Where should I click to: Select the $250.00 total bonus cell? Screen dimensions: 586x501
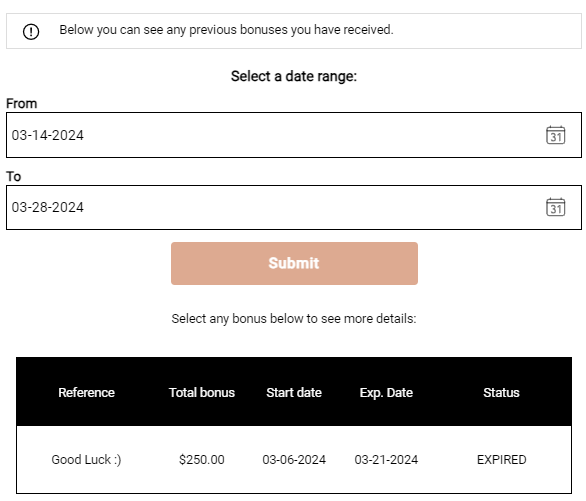click(202, 460)
